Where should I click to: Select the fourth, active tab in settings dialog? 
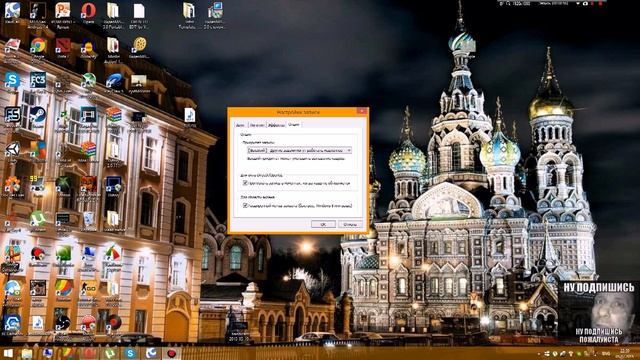(x=293, y=124)
